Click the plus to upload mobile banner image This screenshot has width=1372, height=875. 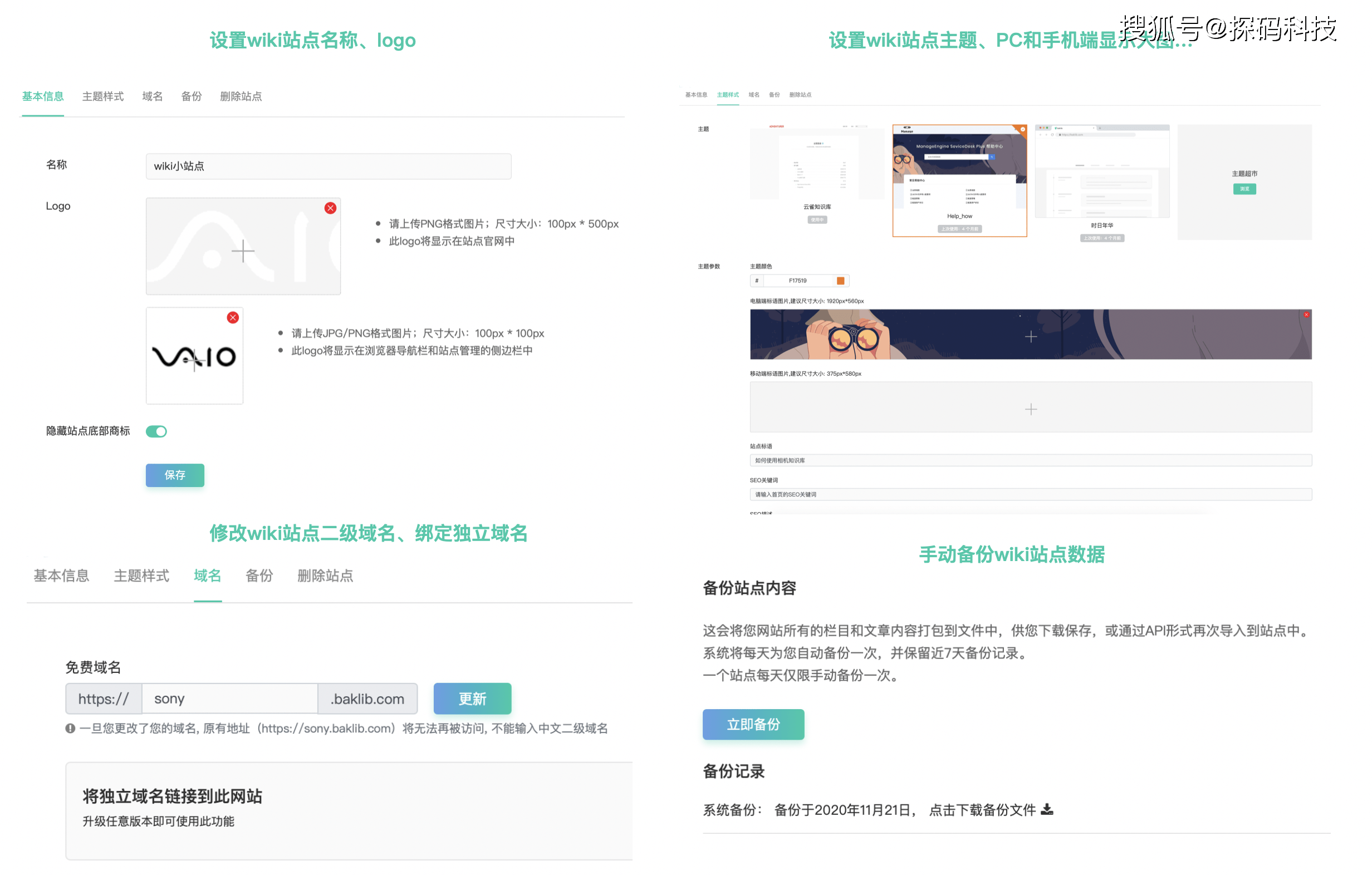coord(1030,409)
